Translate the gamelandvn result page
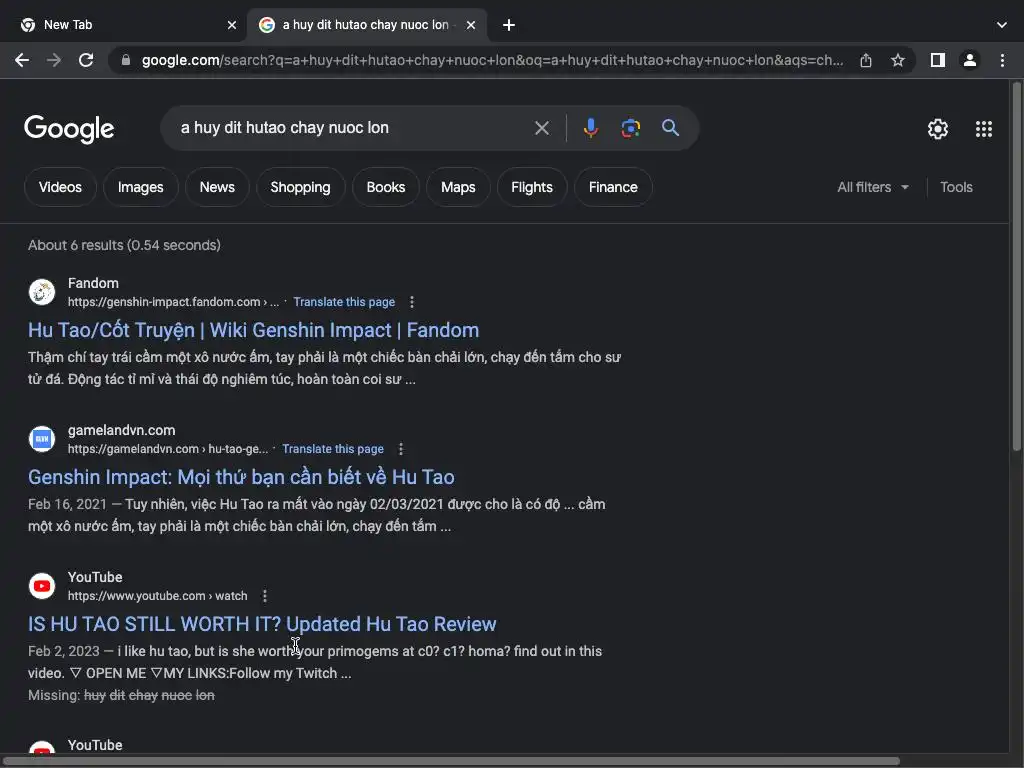The height and width of the screenshot is (768, 1024). coord(333,449)
